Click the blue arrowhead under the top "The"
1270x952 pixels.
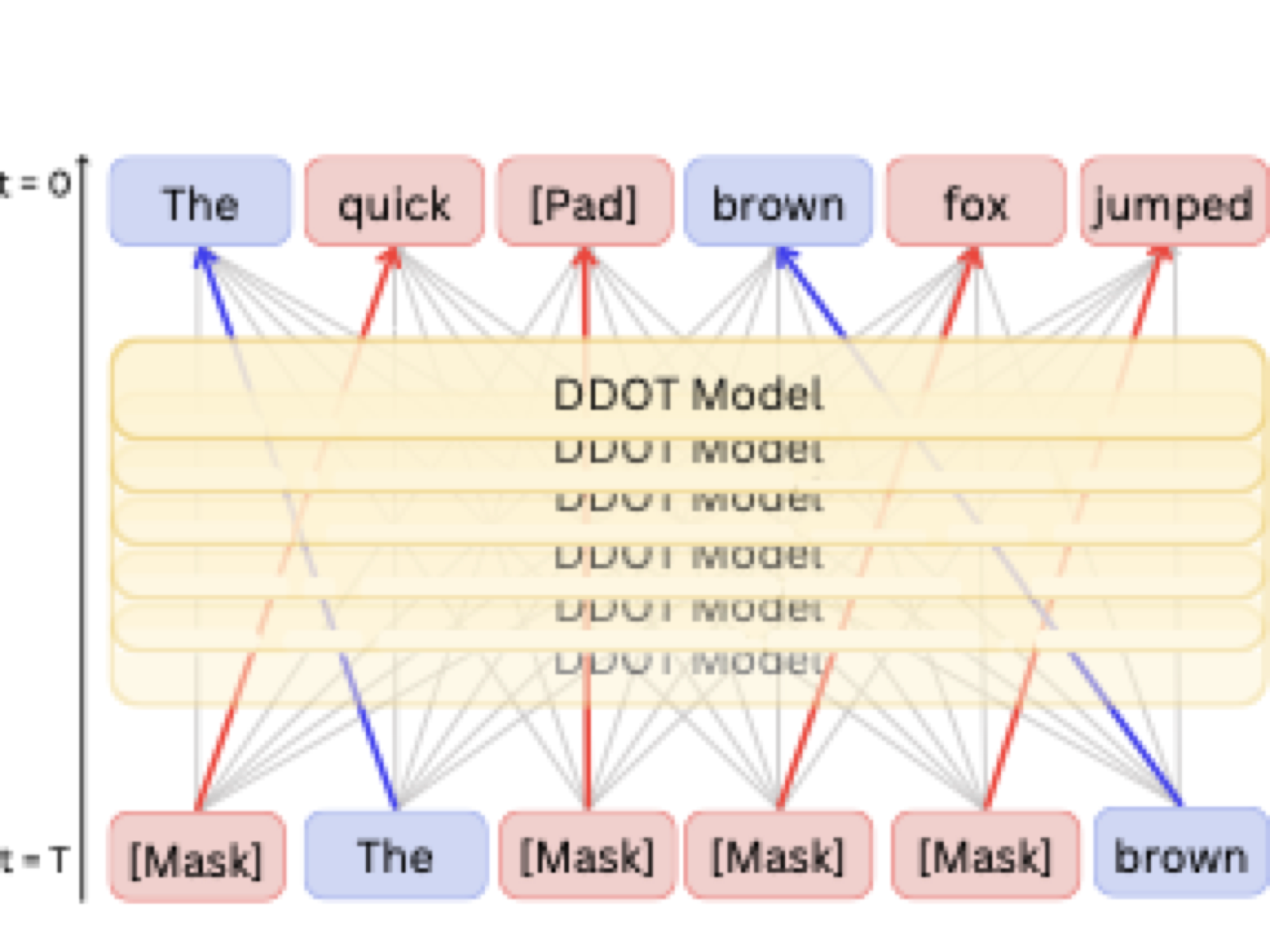click(206, 259)
